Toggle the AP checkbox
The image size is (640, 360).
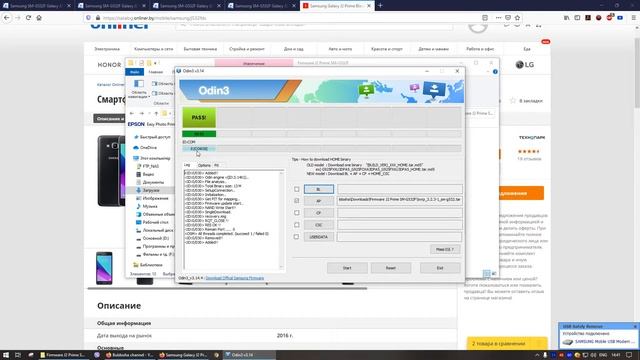pos(297,201)
